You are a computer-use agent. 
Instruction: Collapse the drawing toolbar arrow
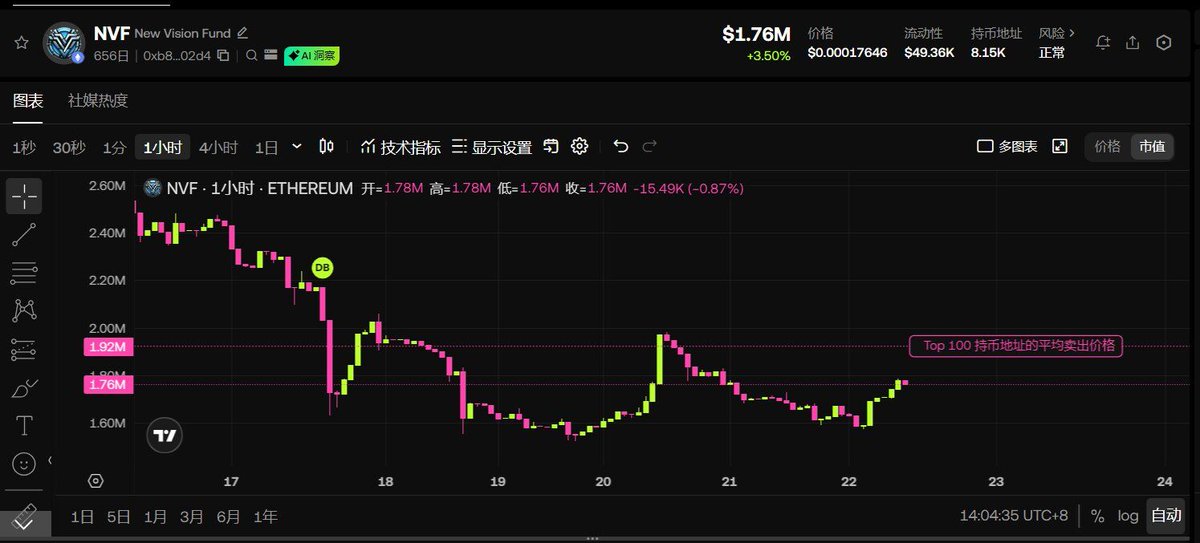click(x=51, y=461)
